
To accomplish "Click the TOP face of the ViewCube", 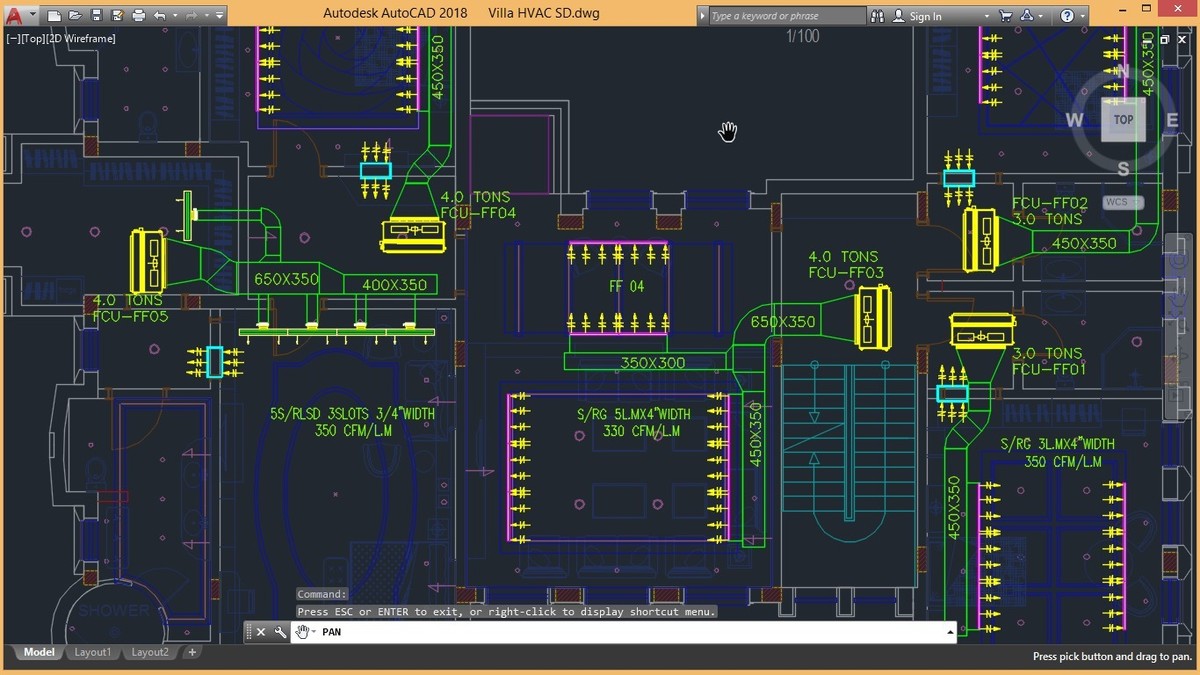I will [x=1123, y=120].
